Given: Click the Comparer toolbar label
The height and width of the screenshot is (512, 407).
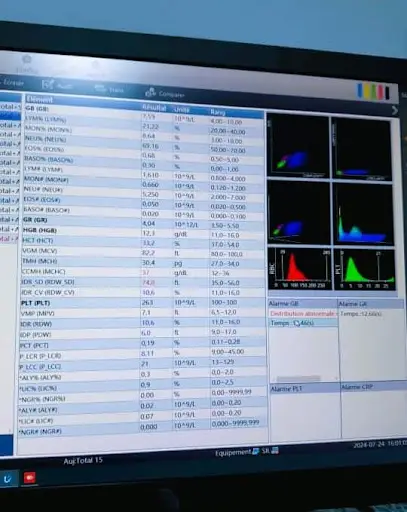Looking at the screenshot, I should [171, 95].
